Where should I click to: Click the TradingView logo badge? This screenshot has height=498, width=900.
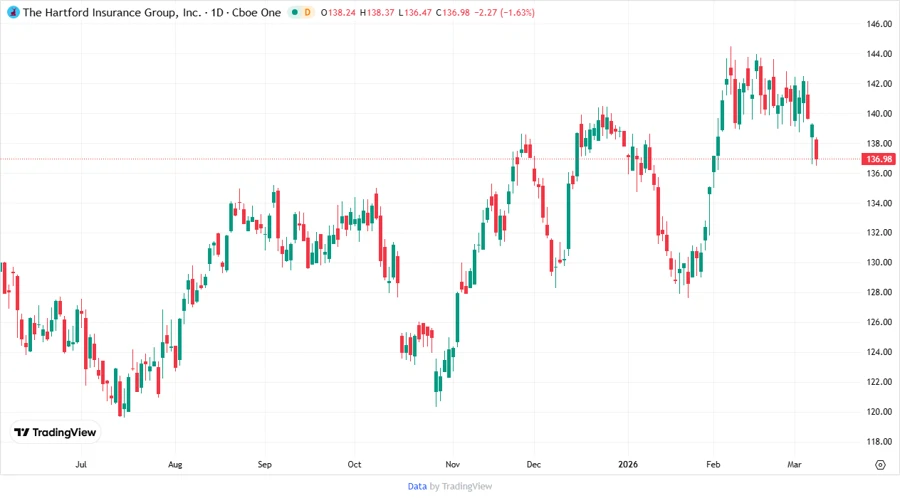pyautogui.click(x=56, y=432)
